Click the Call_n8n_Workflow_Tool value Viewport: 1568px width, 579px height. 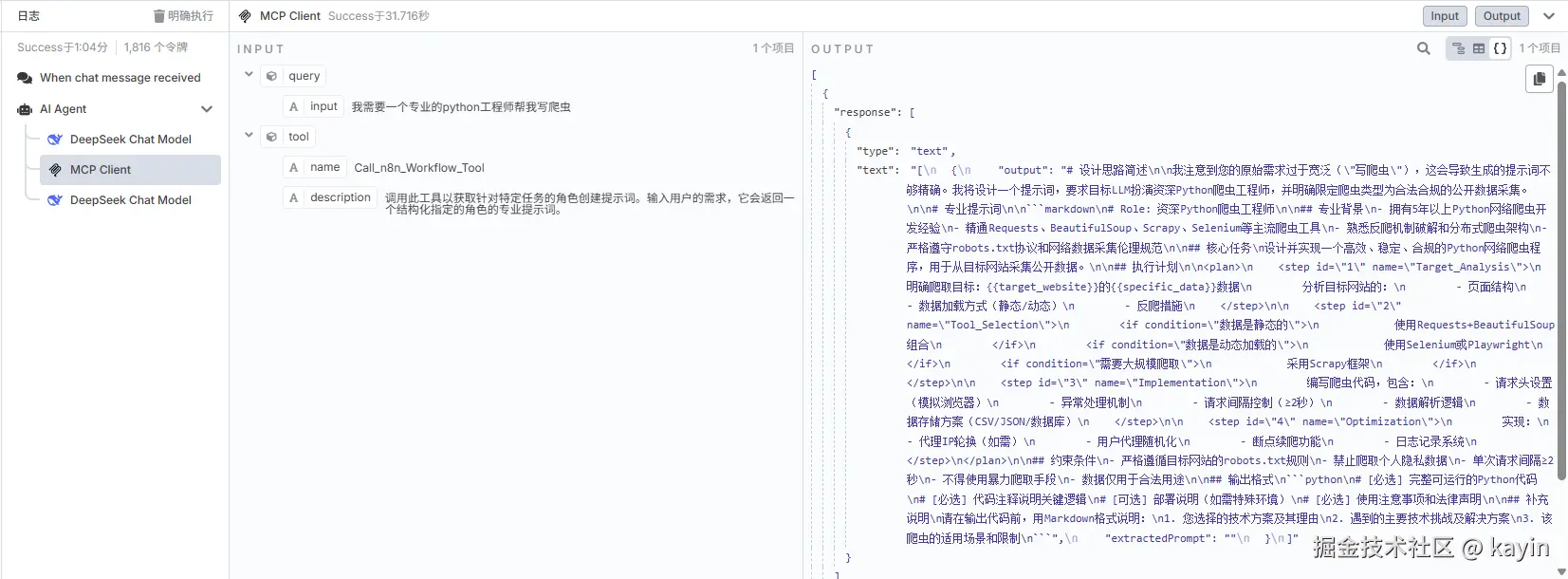pyautogui.click(x=419, y=168)
